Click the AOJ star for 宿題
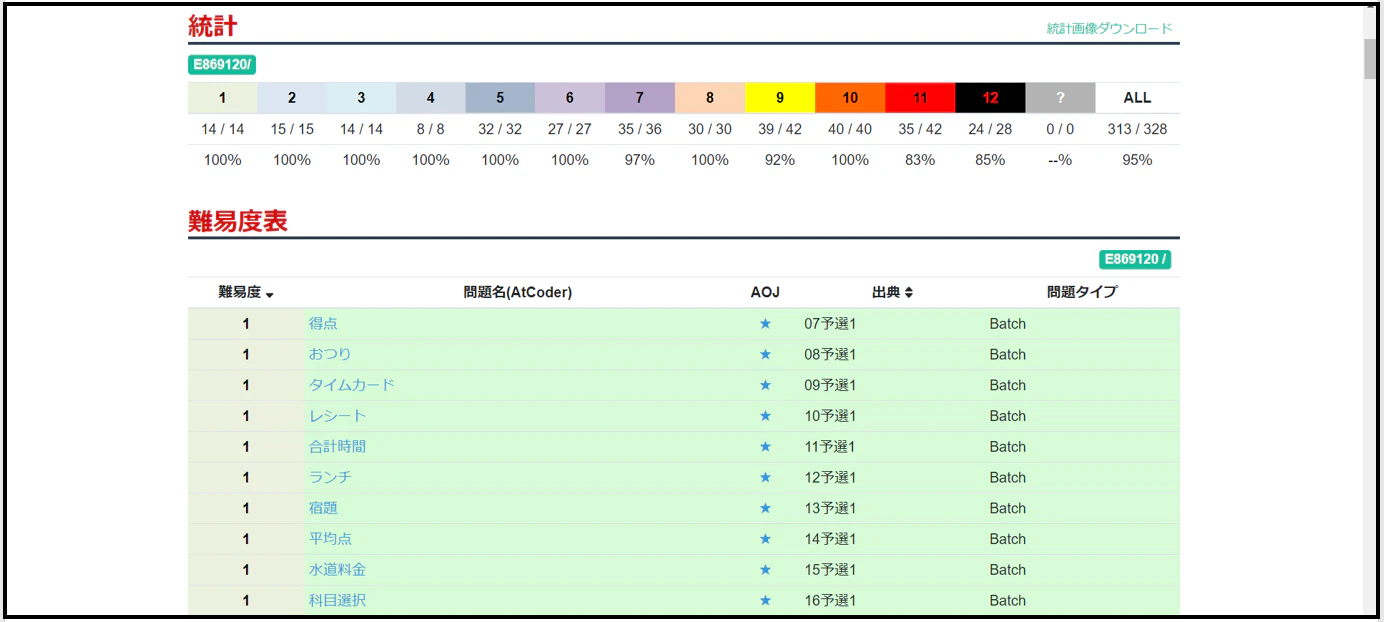Viewport: 1384px width, 622px height. 765,508
